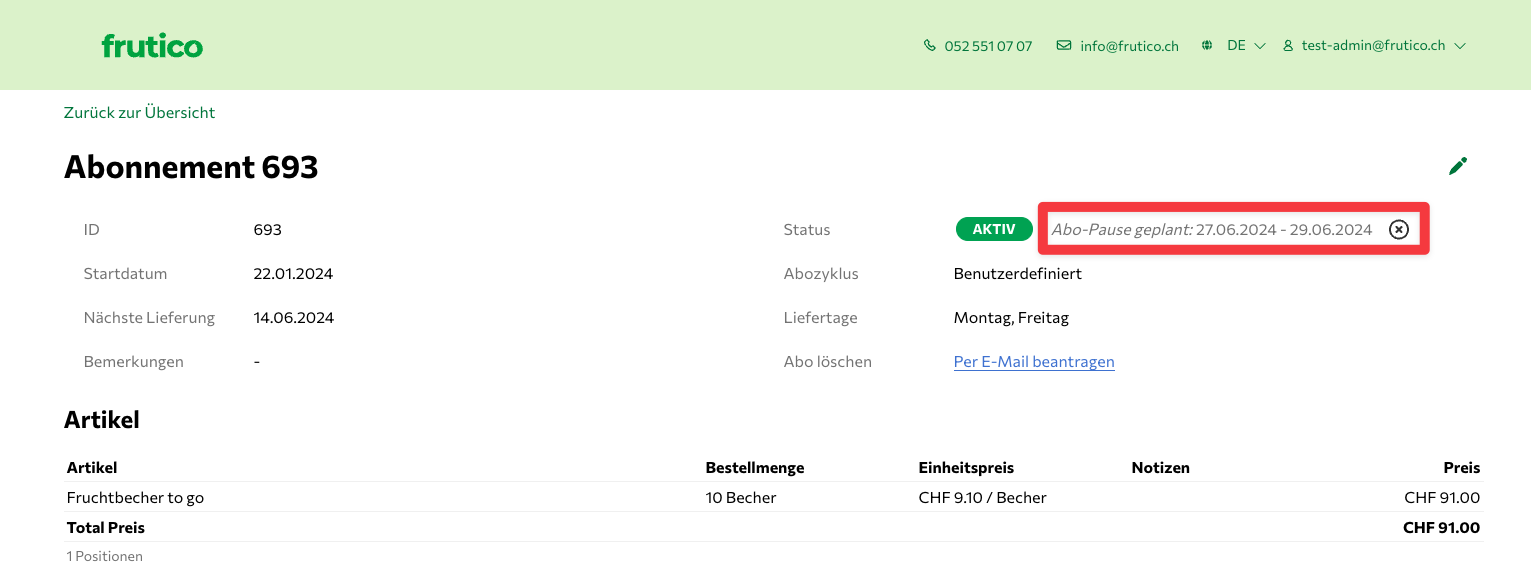Click the Artikel column header

point(92,468)
